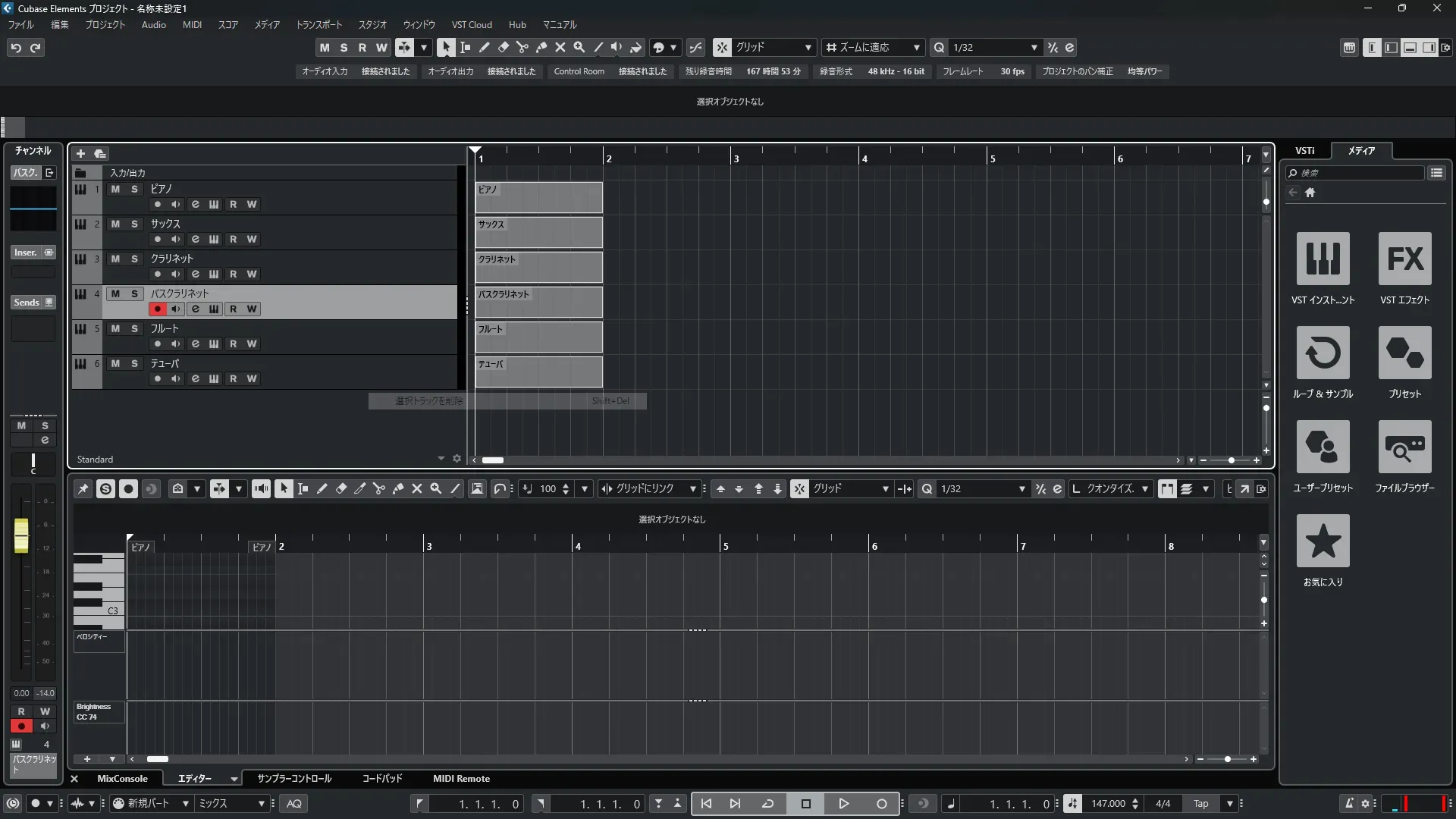Disable record on バスクラリネット track
The height and width of the screenshot is (819, 1456).
point(157,309)
